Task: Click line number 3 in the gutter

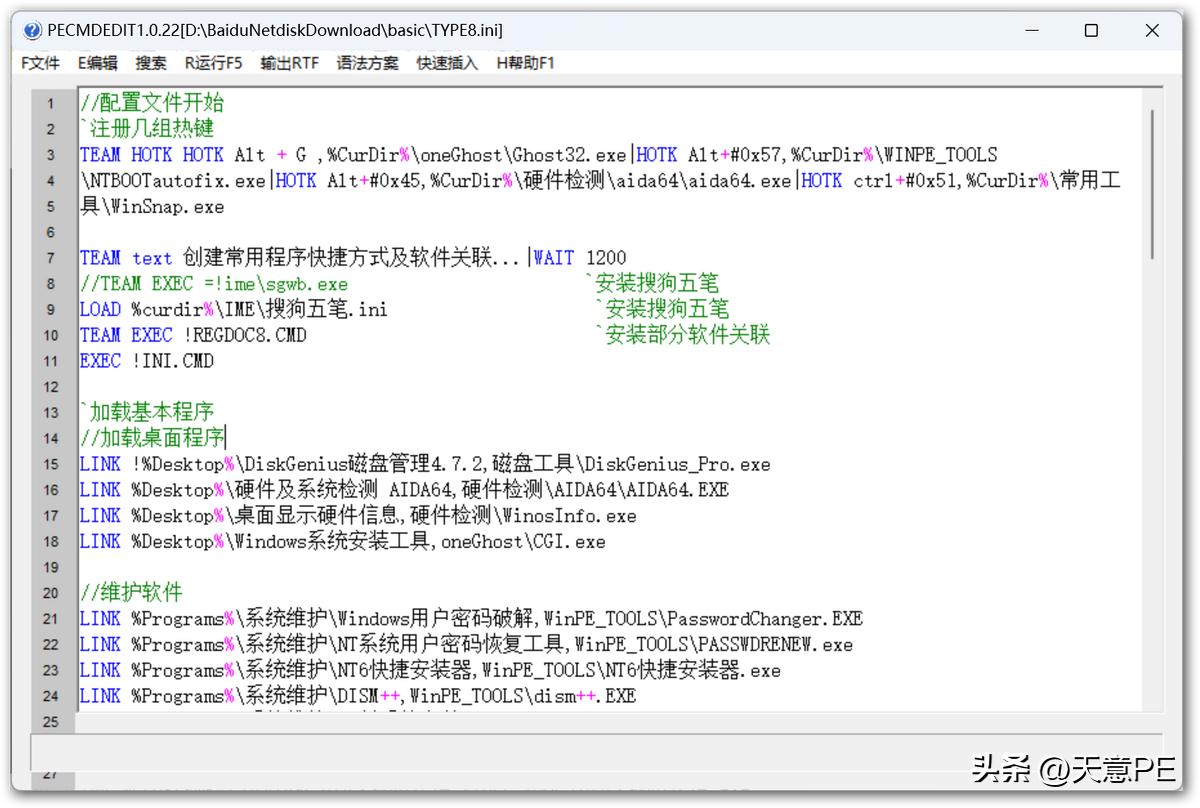Action: click(51, 154)
